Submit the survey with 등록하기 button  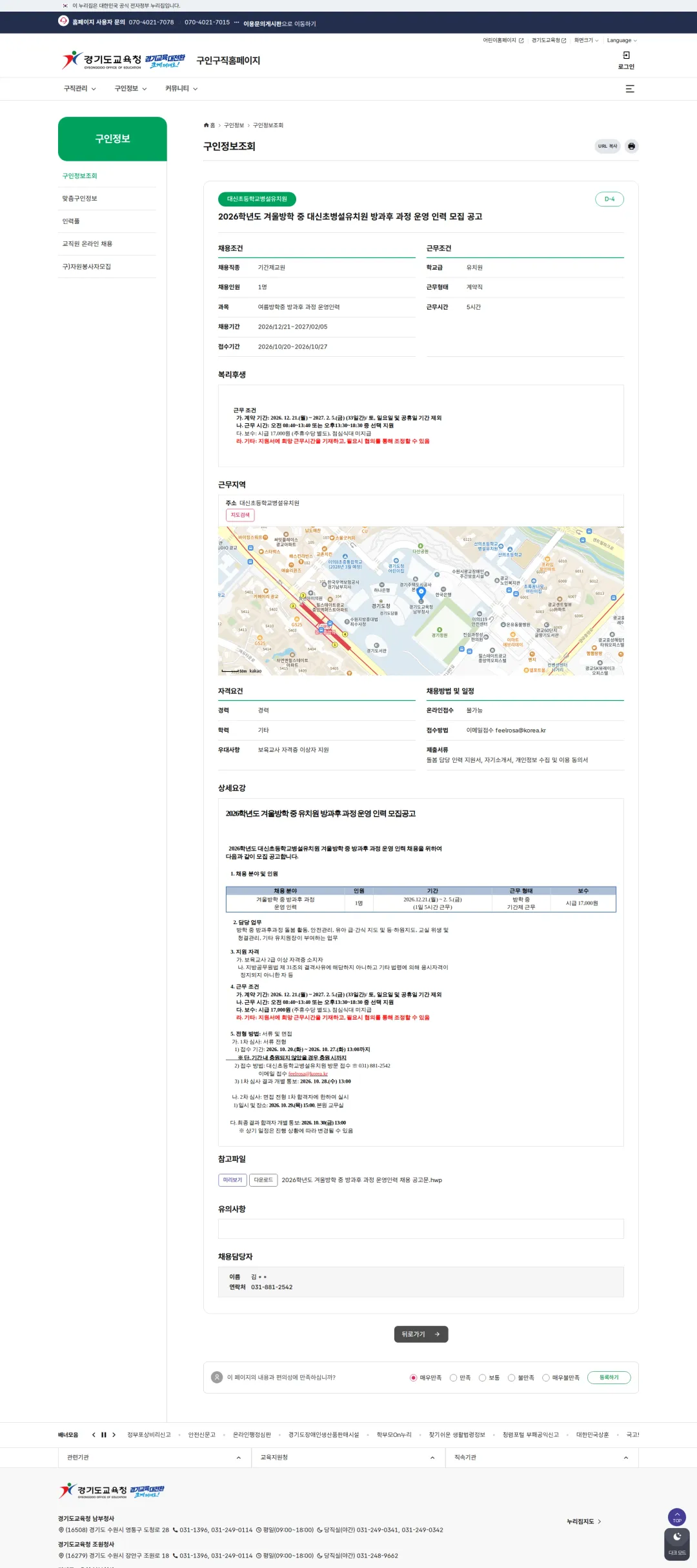(609, 1378)
